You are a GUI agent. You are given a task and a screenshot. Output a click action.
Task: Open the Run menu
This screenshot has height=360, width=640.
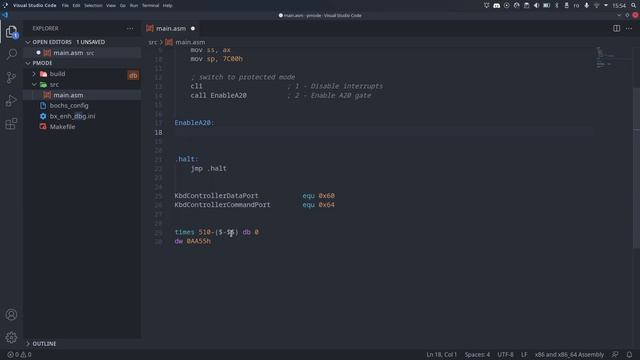pyautogui.click(x=134, y=6)
